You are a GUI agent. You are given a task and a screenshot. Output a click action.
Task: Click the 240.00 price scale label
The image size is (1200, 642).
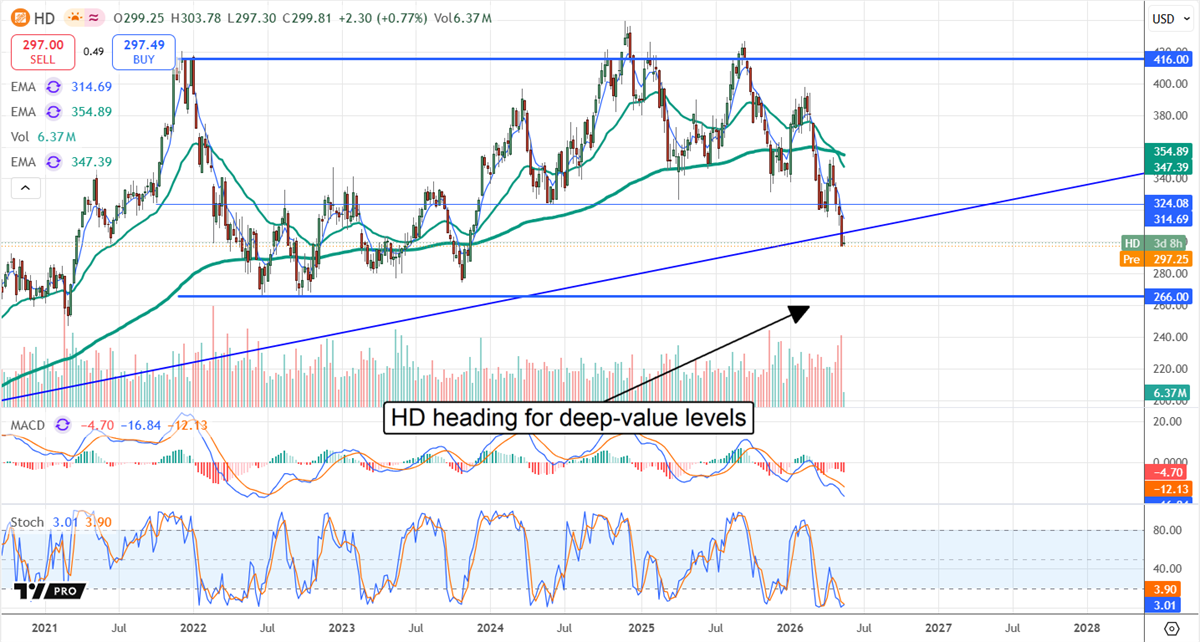coord(1168,338)
